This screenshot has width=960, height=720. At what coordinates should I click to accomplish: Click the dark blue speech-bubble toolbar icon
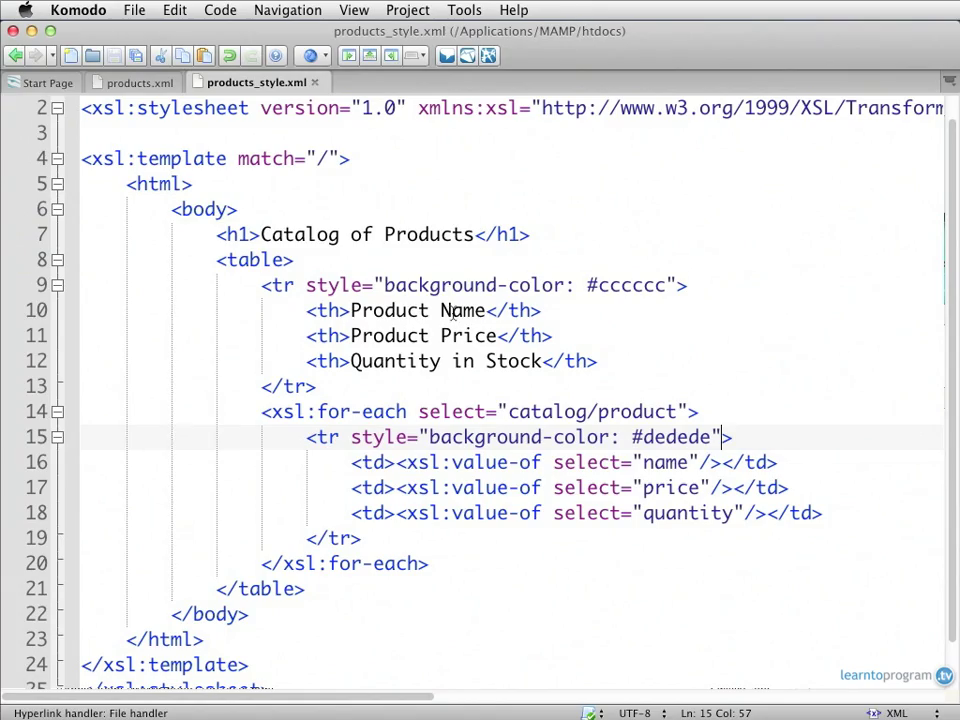[x=447, y=56]
